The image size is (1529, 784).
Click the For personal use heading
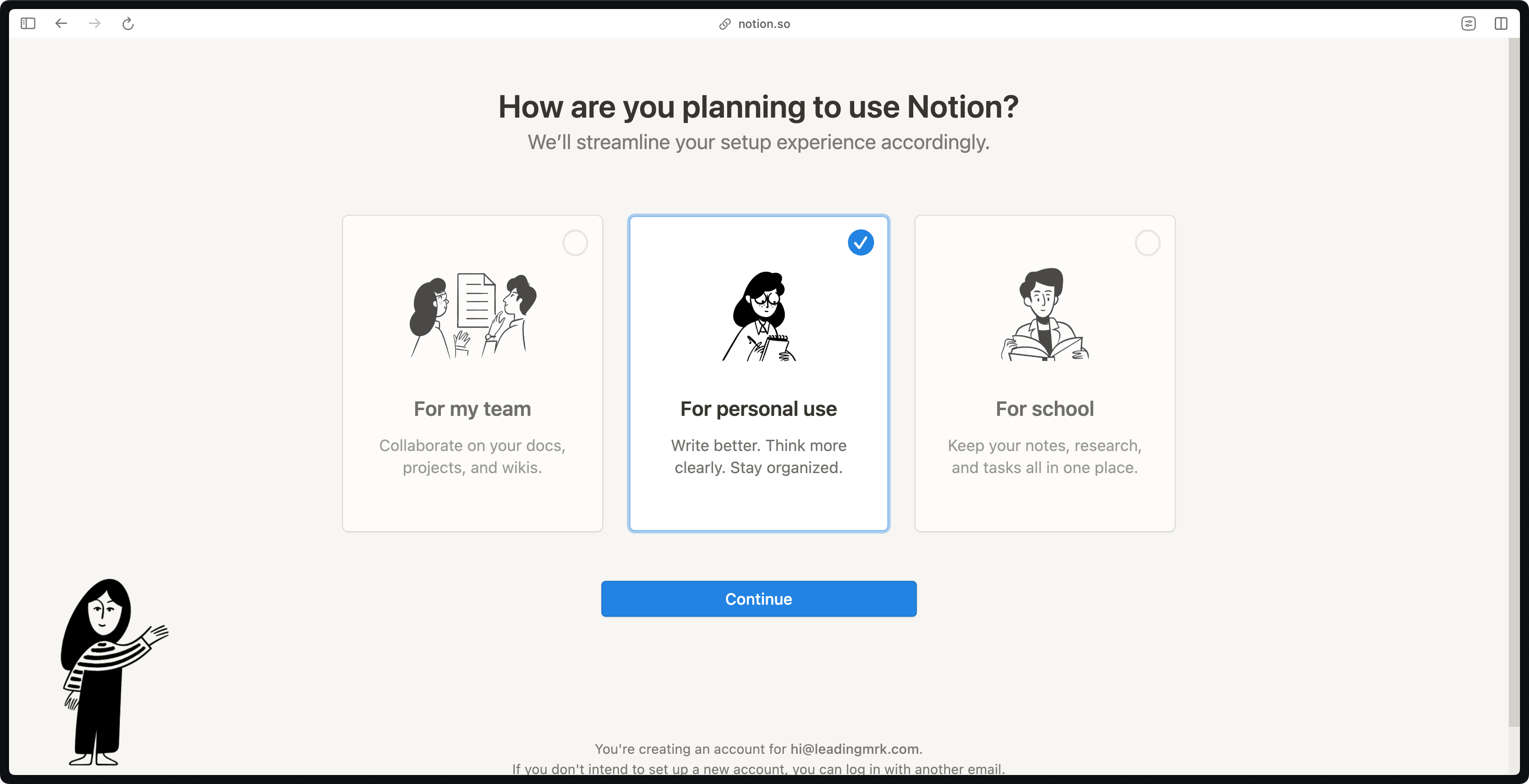click(x=759, y=409)
